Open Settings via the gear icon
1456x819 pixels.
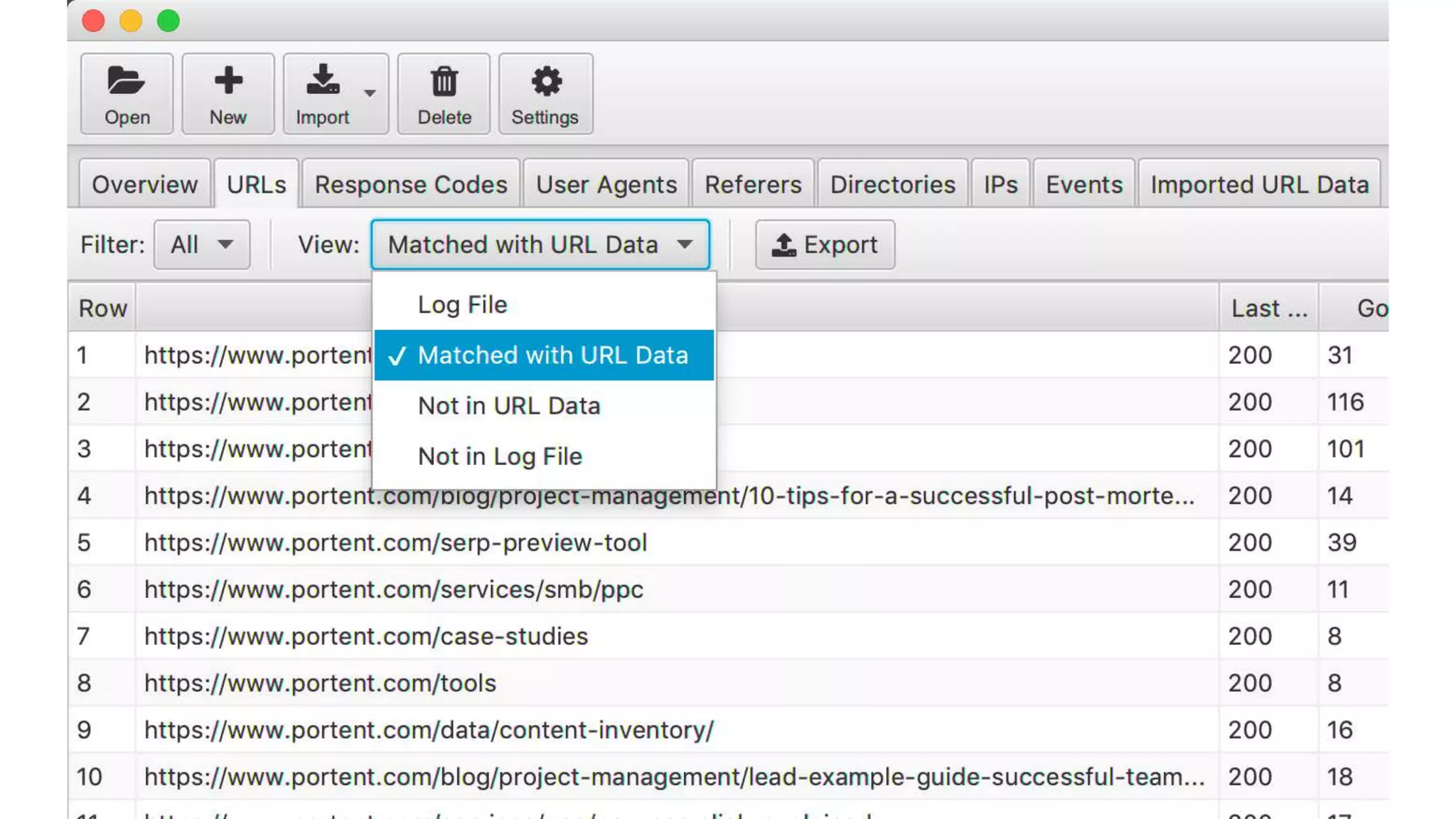pyautogui.click(x=545, y=81)
